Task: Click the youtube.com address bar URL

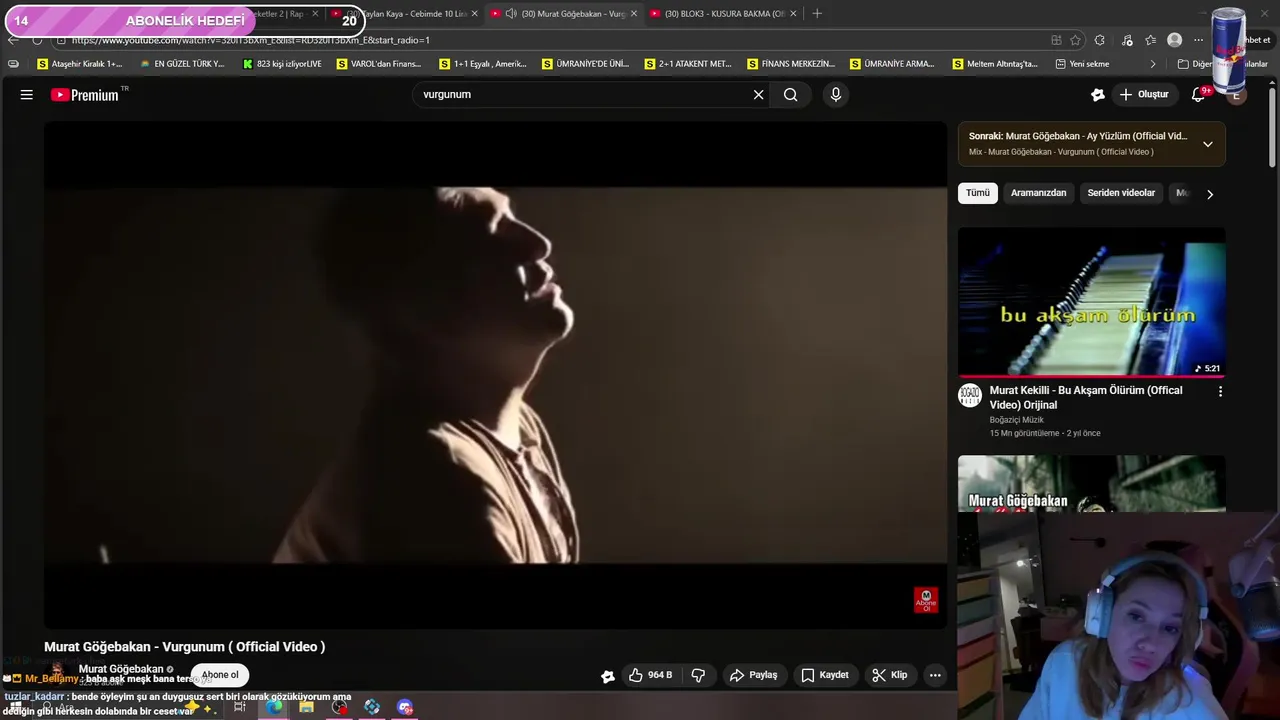Action: (x=250, y=40)
